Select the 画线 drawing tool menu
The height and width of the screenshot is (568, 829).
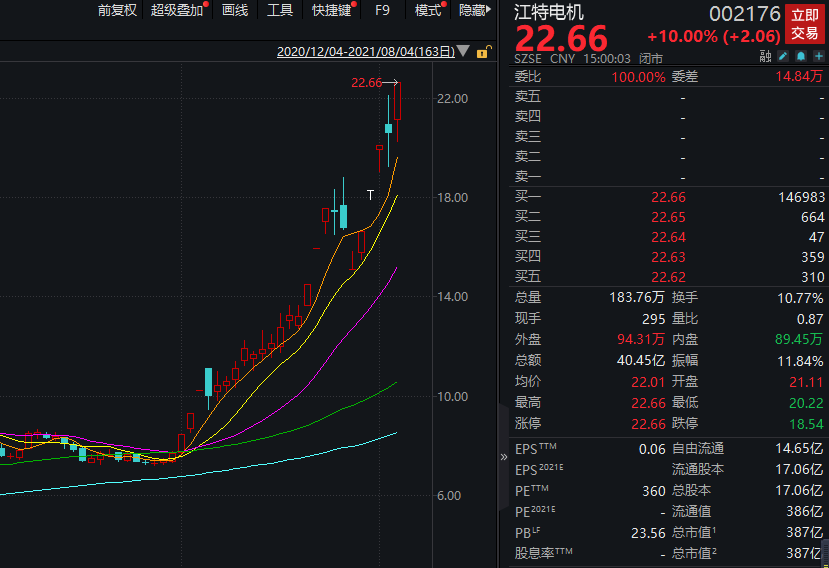point(234,10)
